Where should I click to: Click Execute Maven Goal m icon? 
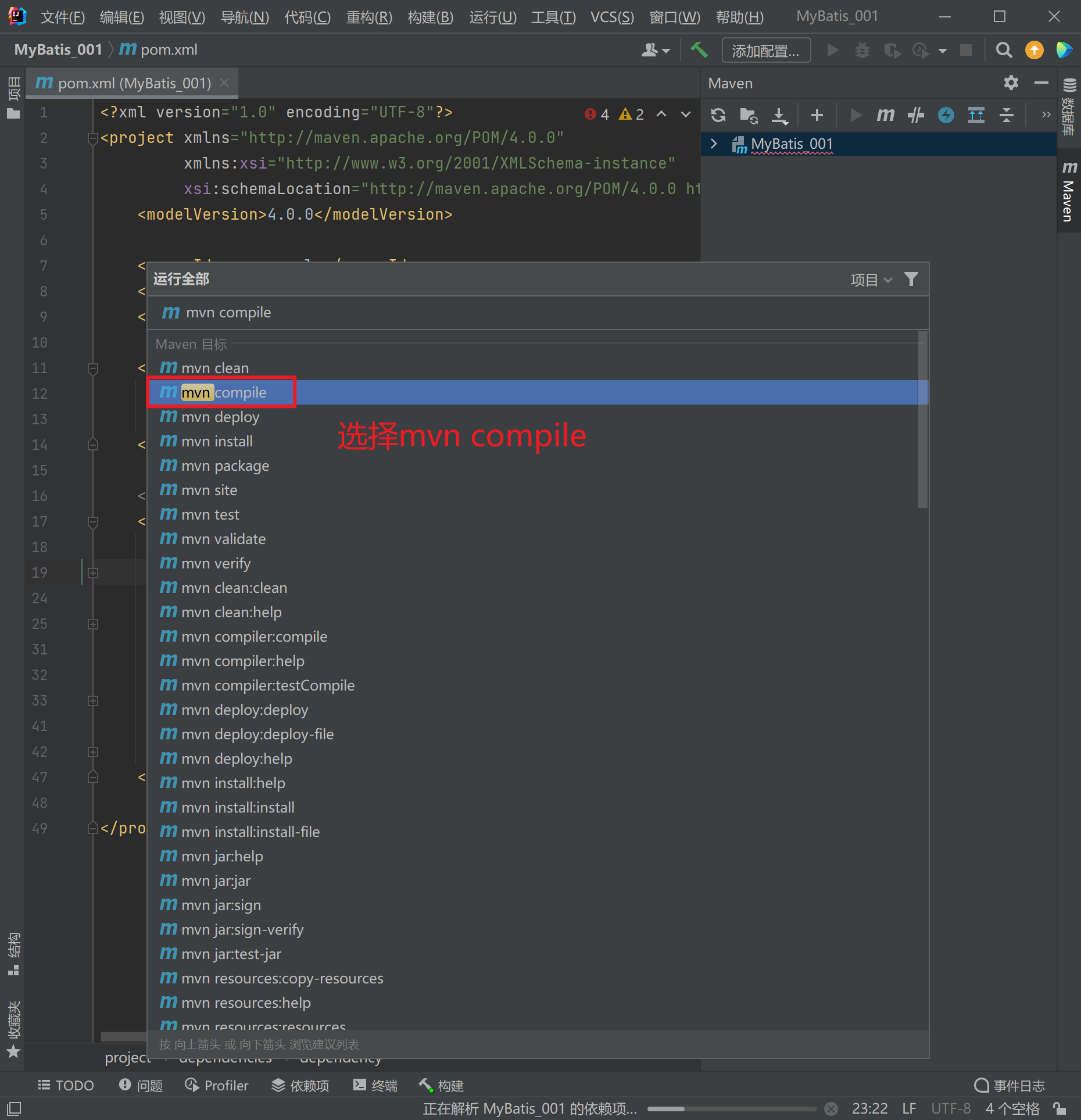885,115
